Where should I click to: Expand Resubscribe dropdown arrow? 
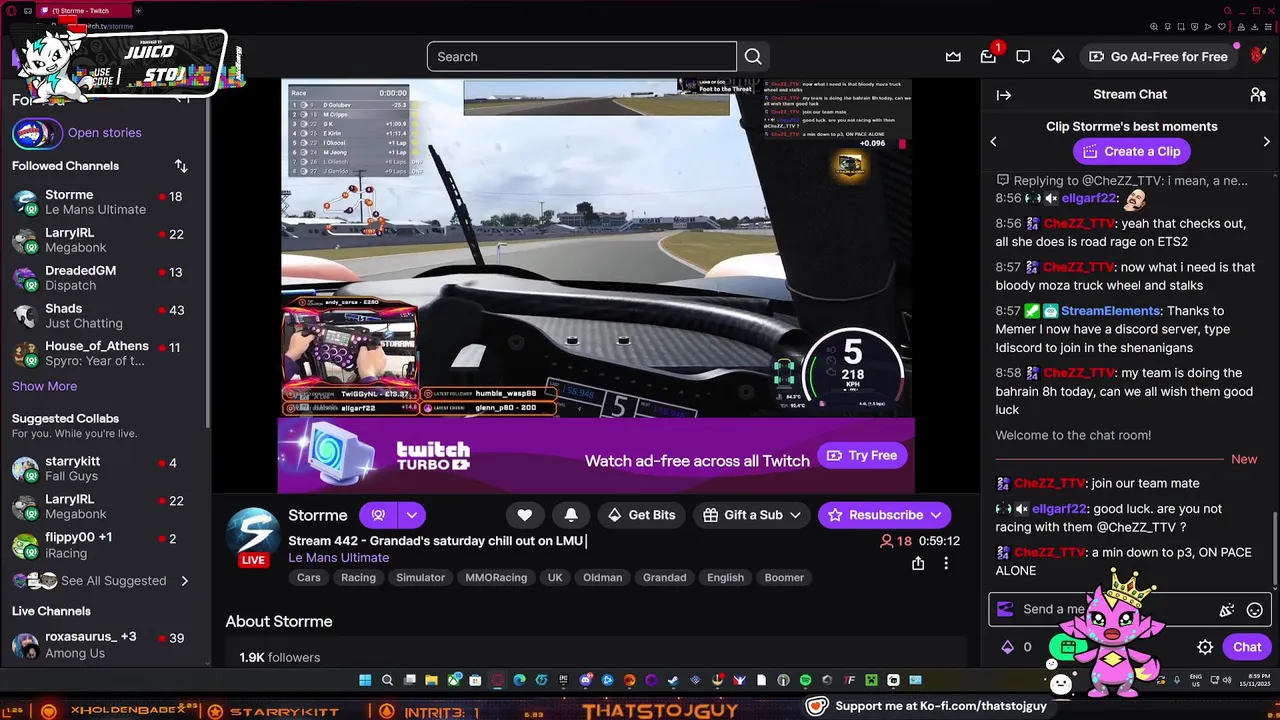click(936, 515)
